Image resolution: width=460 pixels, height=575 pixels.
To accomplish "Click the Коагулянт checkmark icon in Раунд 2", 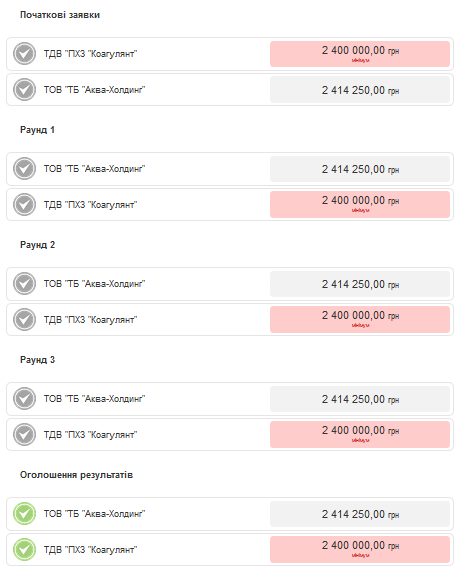I will 24,320.
